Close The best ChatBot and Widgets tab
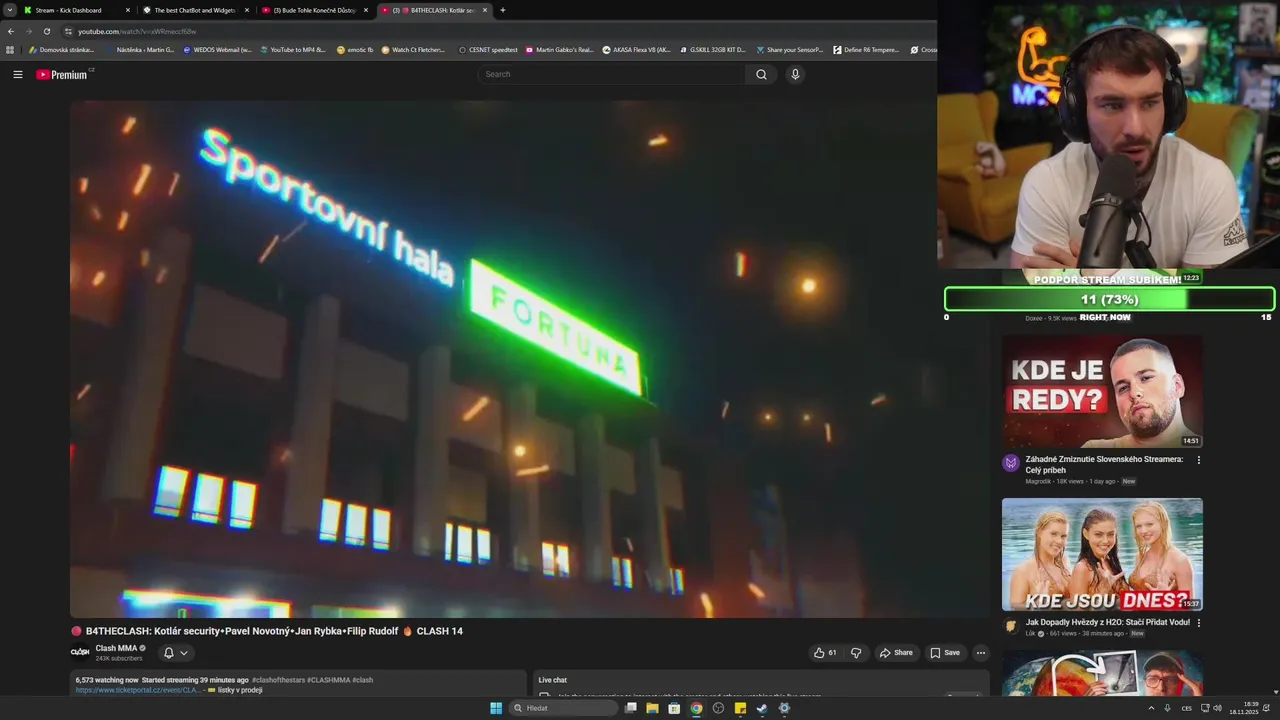Viewport: 1280px width, 720px height. click(x=246, y=10)
